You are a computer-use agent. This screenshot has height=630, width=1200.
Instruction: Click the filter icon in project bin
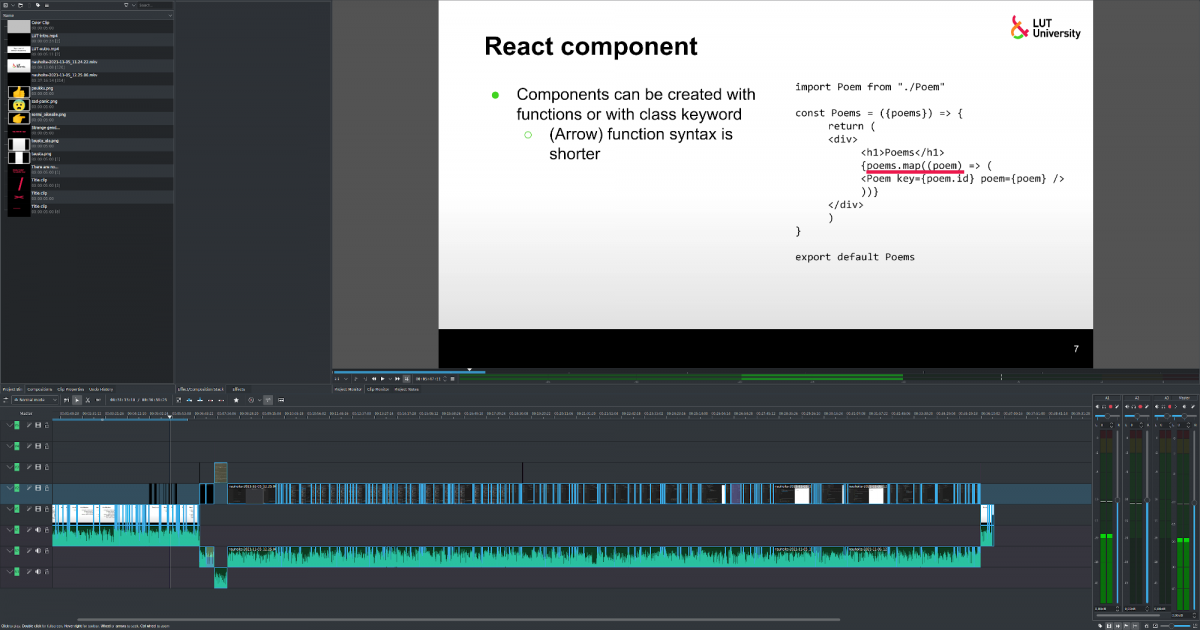coord(126,5)
